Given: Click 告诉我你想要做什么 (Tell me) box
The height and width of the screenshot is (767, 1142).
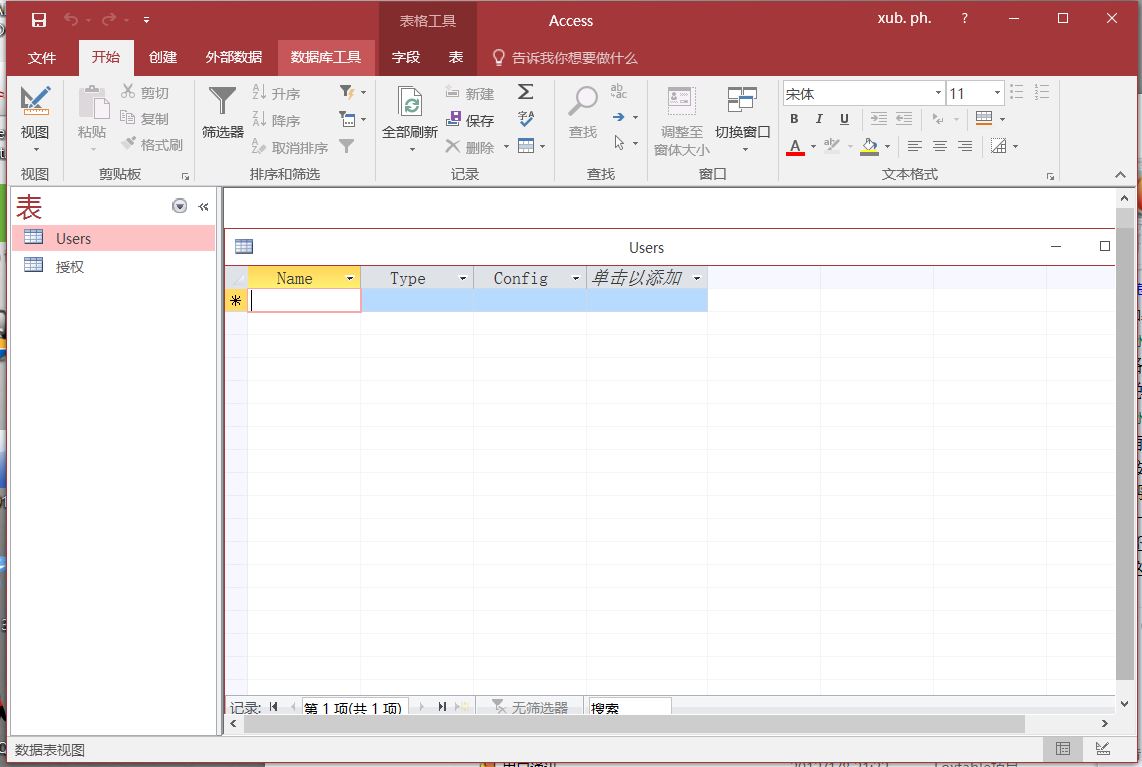Looking at the screenshot, I should pos(565,58).
